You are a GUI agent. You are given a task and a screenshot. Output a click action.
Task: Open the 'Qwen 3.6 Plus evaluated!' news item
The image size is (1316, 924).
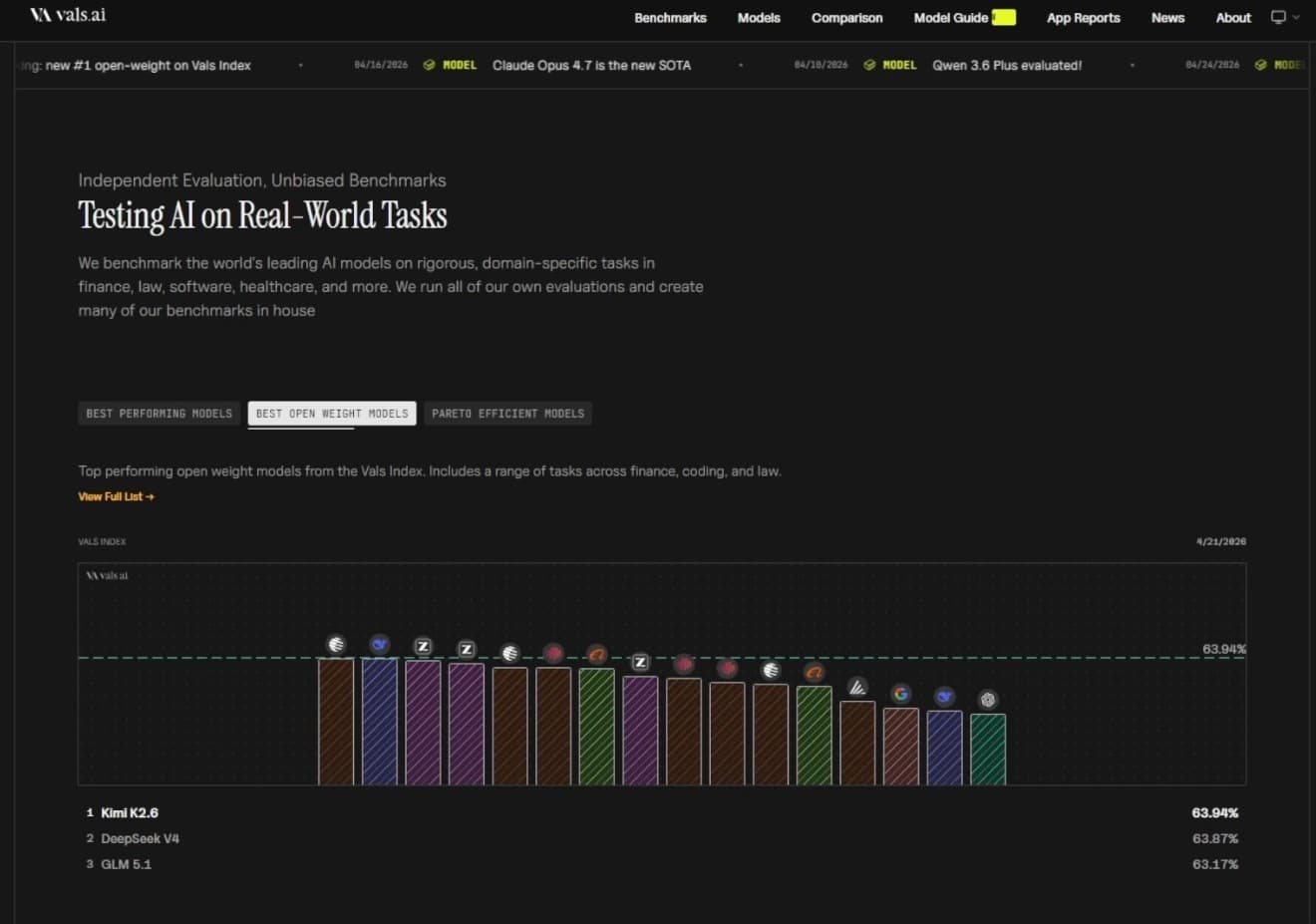tap(1007, 65)
